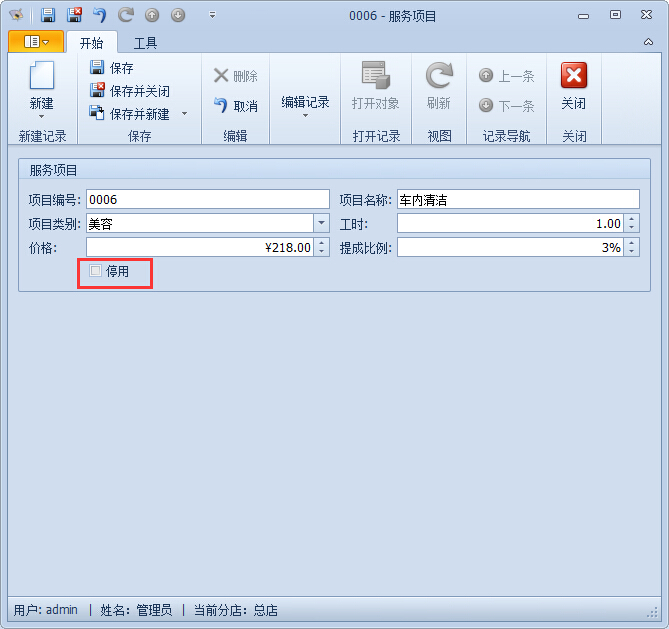
Task: Expand the 项目类别 dropdown list
Action: tap(322, 223)
